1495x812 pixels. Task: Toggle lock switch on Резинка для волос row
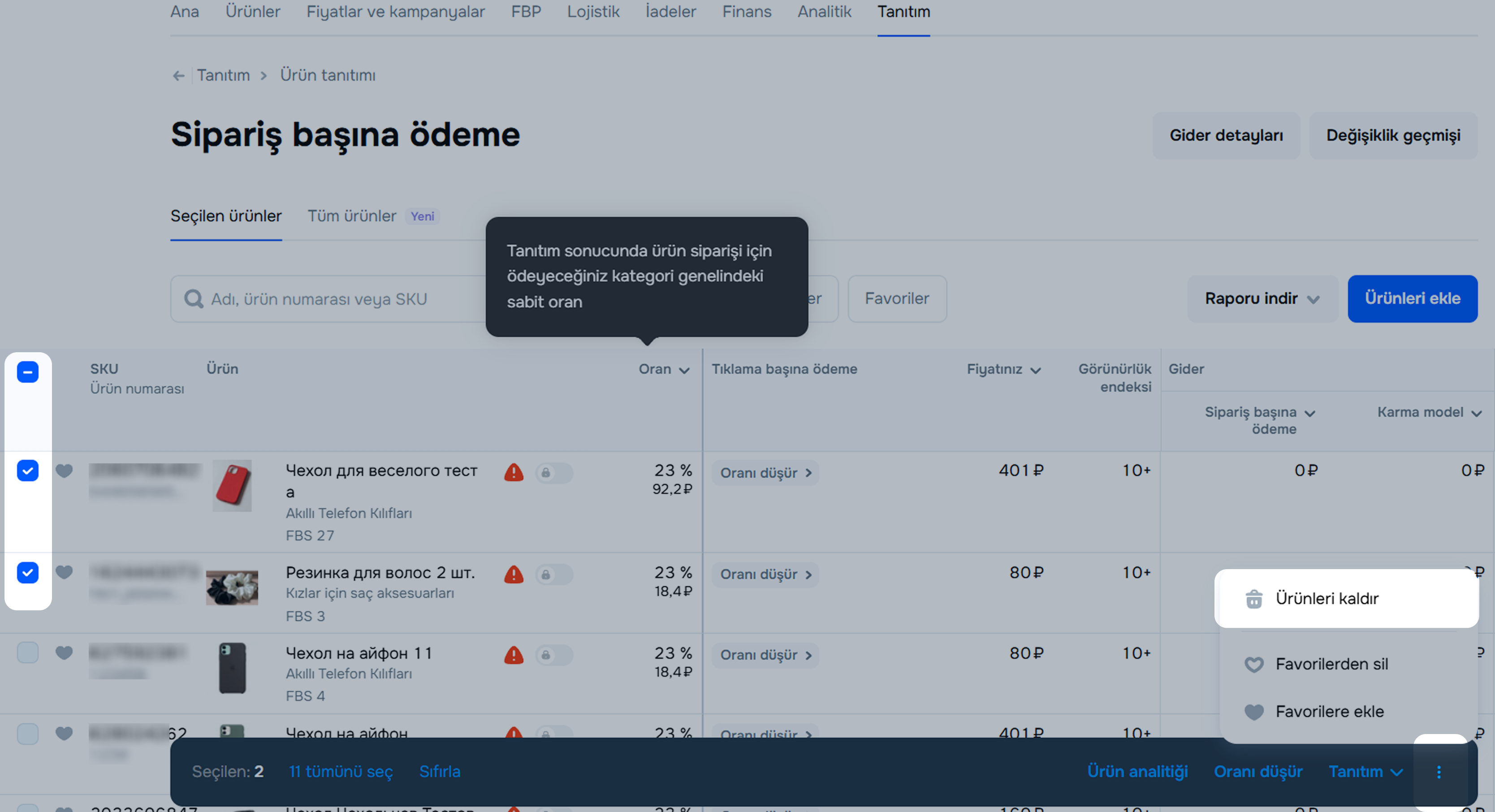point(553,574)
